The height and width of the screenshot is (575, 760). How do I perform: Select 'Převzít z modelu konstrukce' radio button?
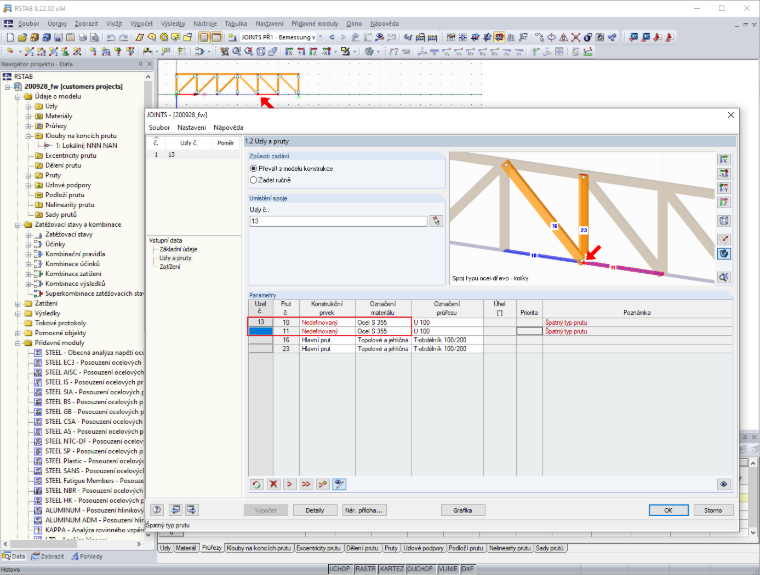[253, 169]
